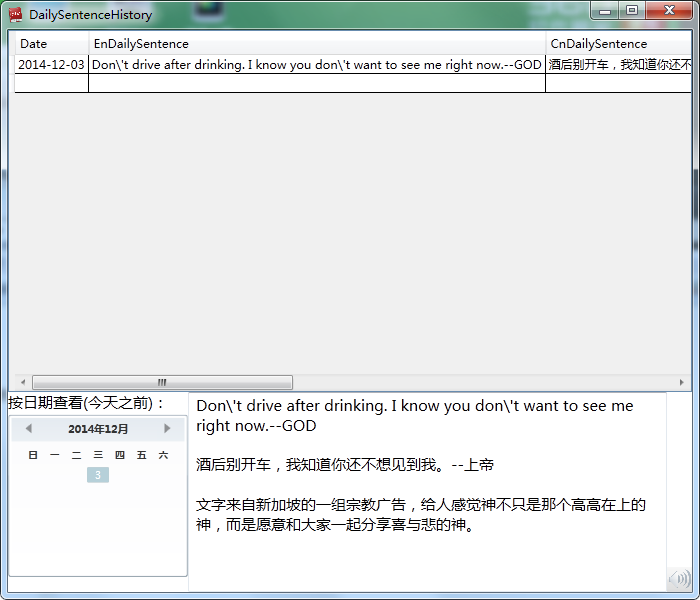
Task: Go to next month in calendar
Action: (167, 429)
